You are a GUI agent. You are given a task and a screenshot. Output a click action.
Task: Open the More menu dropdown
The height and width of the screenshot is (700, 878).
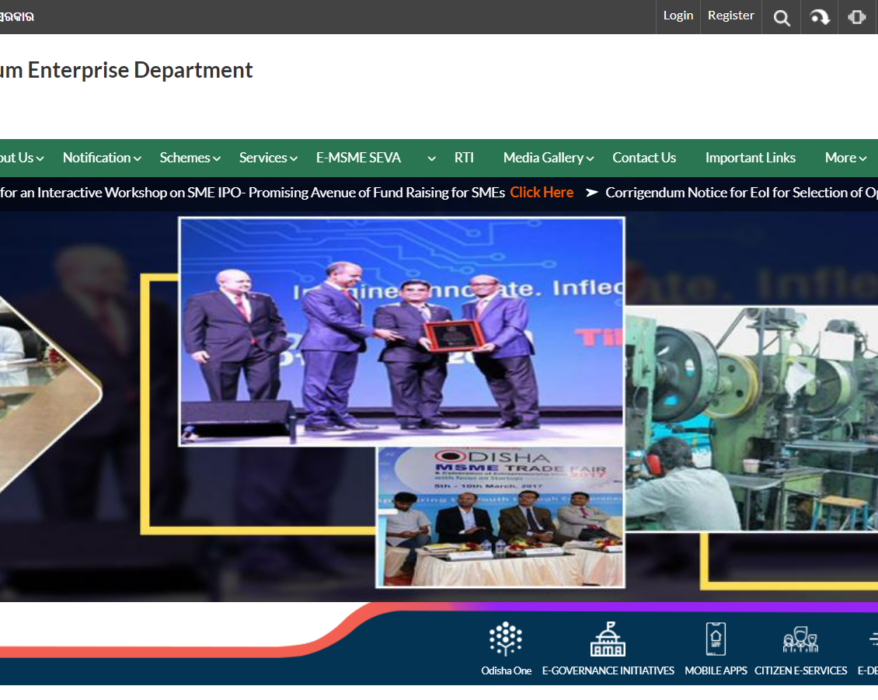(845, 158)
